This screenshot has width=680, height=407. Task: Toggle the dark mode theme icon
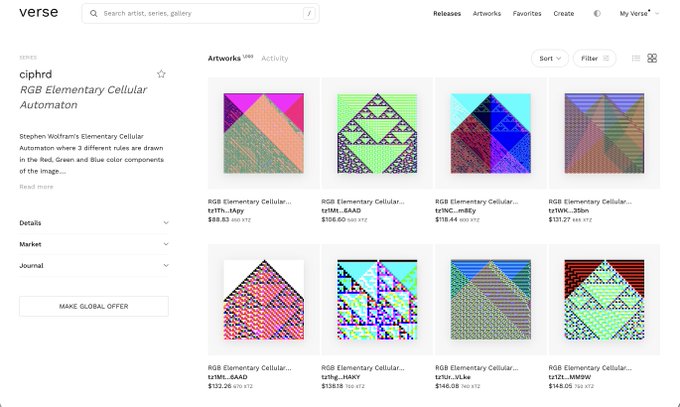click(x=597, y=13)
